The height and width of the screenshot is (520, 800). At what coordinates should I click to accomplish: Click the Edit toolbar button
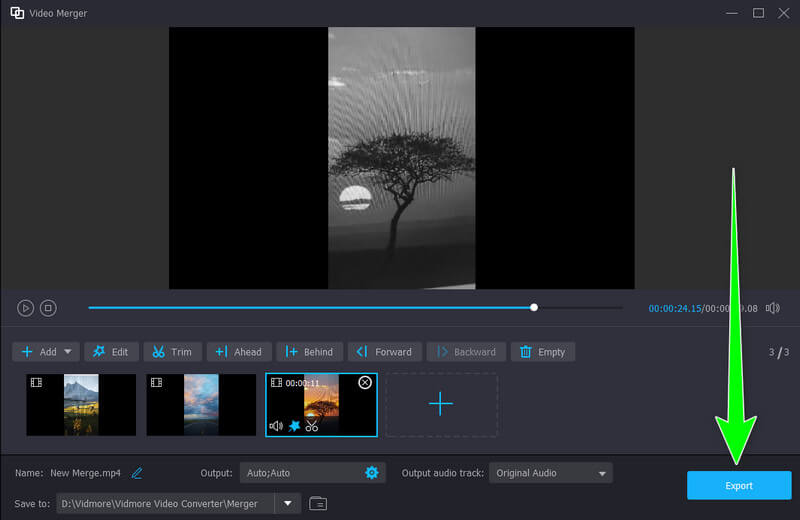pyautogui.click(x=111, y=352)
